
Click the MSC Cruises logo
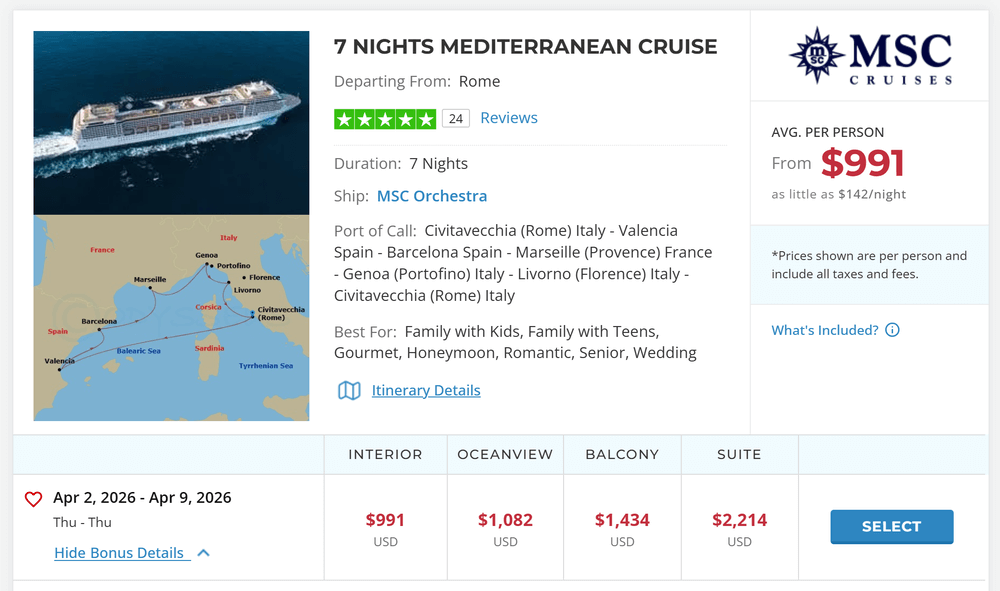[x=871, y=56]
